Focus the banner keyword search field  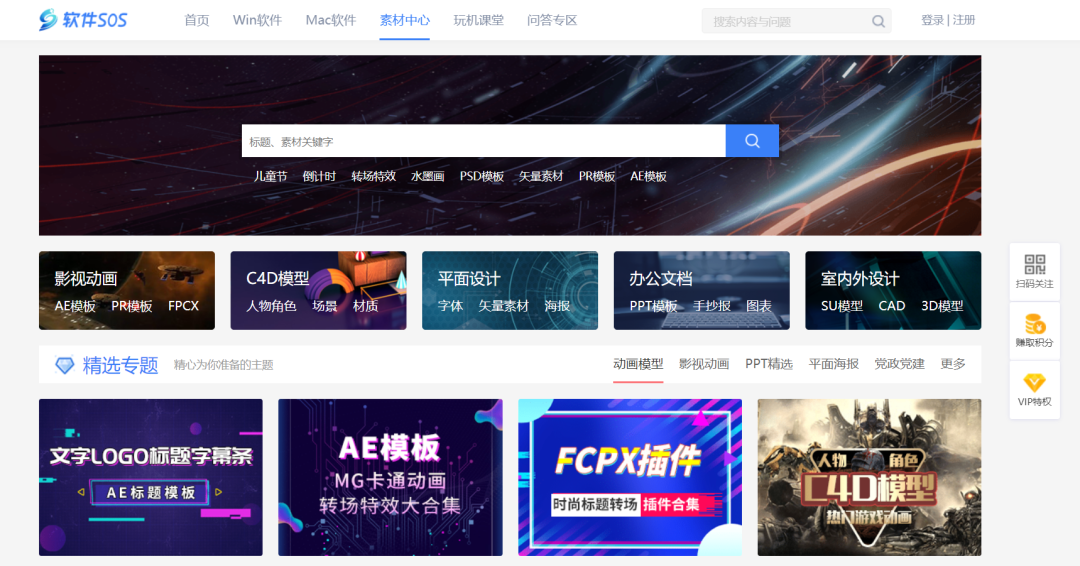[483, 141]
